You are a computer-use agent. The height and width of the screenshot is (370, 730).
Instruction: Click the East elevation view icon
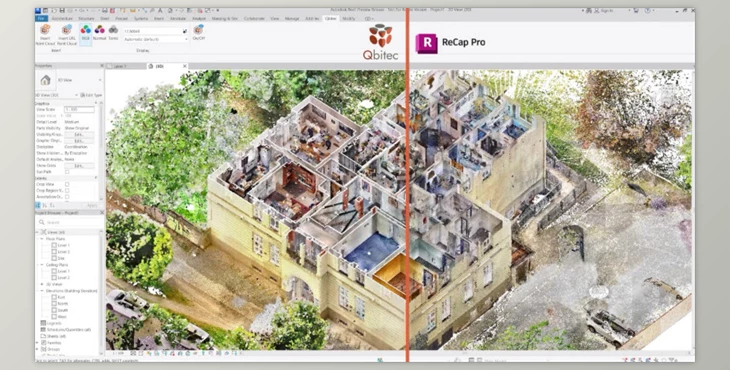click(x=54, y=297)
